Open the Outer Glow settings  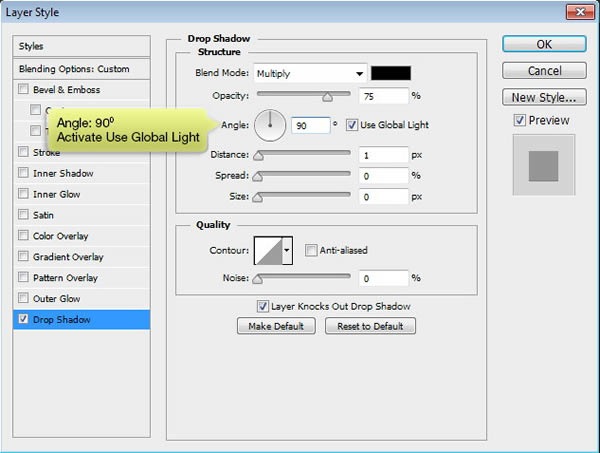coord(57,299)
